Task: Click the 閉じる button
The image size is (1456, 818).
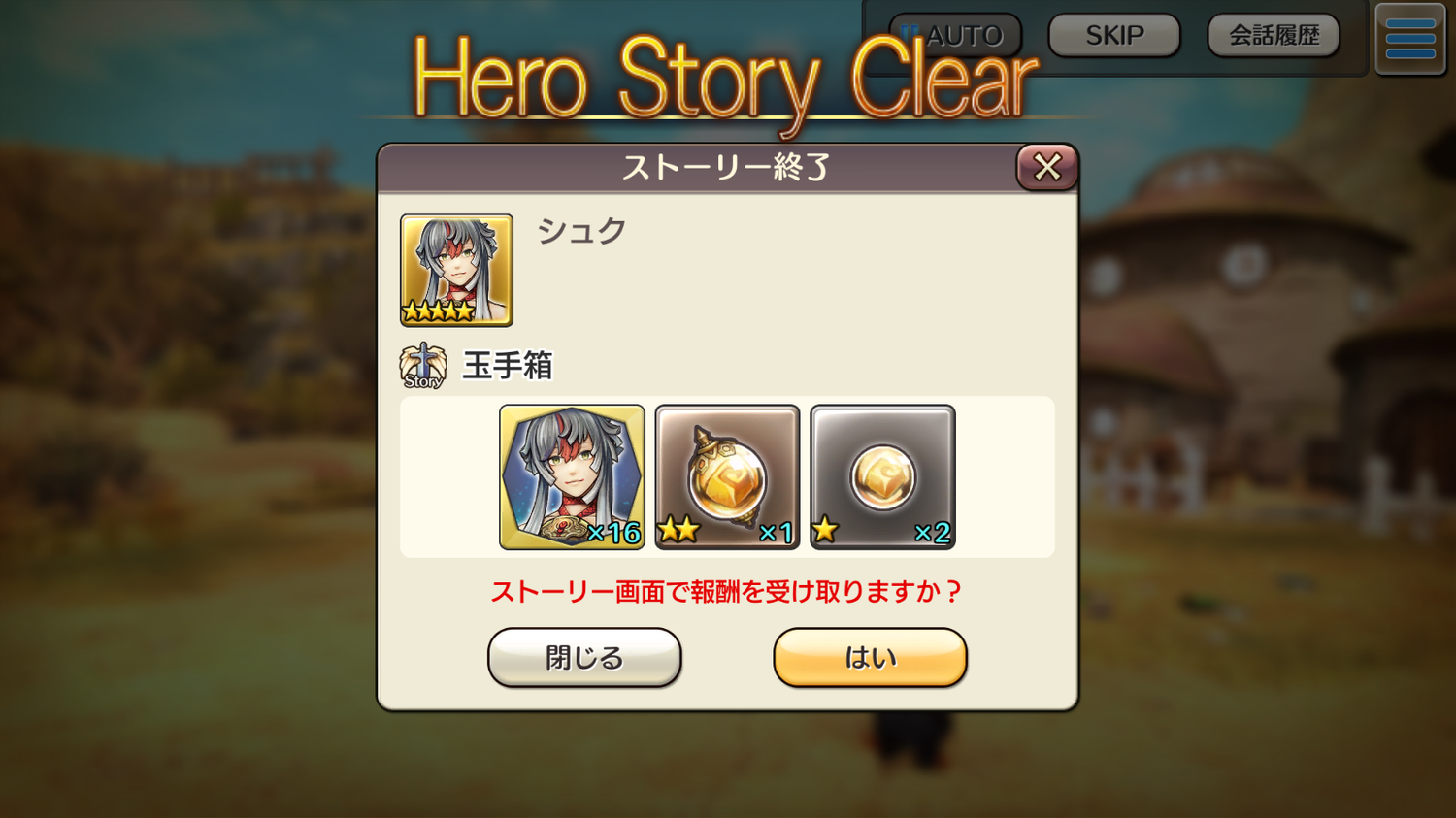Action: (584, 657)
